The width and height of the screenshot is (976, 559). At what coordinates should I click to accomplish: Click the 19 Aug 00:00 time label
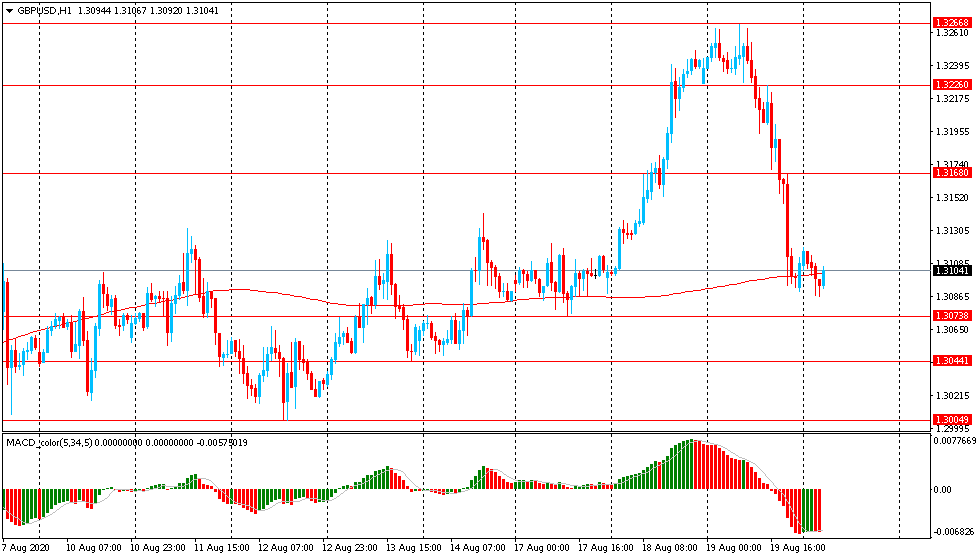tap(734, 548)
